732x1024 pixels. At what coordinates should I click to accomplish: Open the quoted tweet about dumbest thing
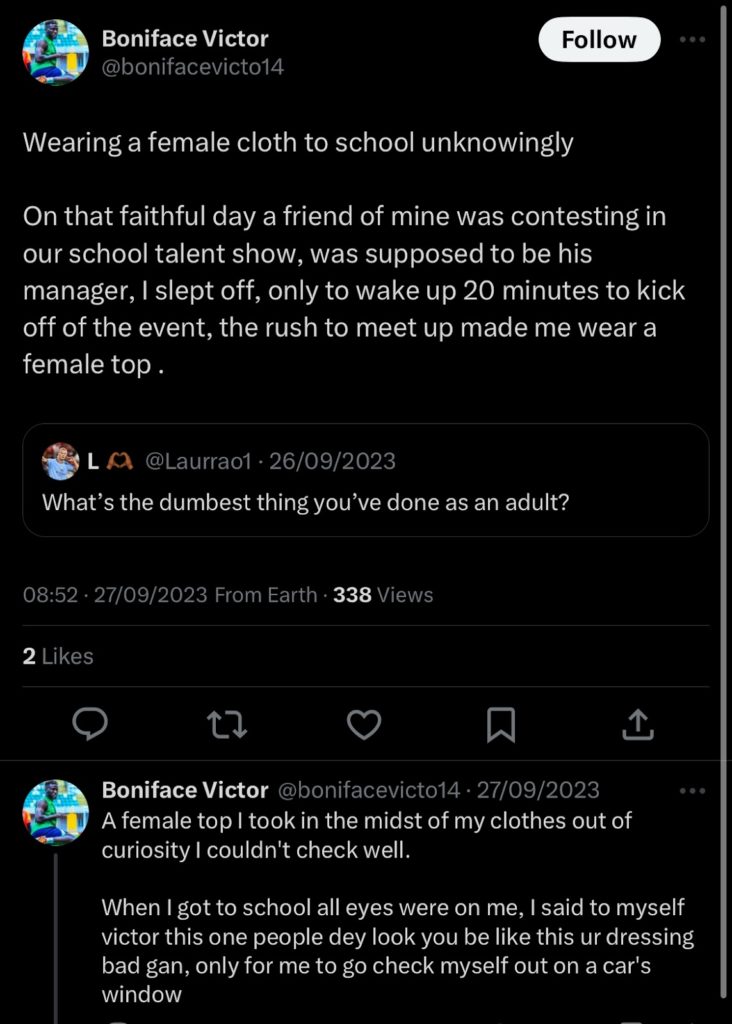pyautogui.click(x=365, y=481)
